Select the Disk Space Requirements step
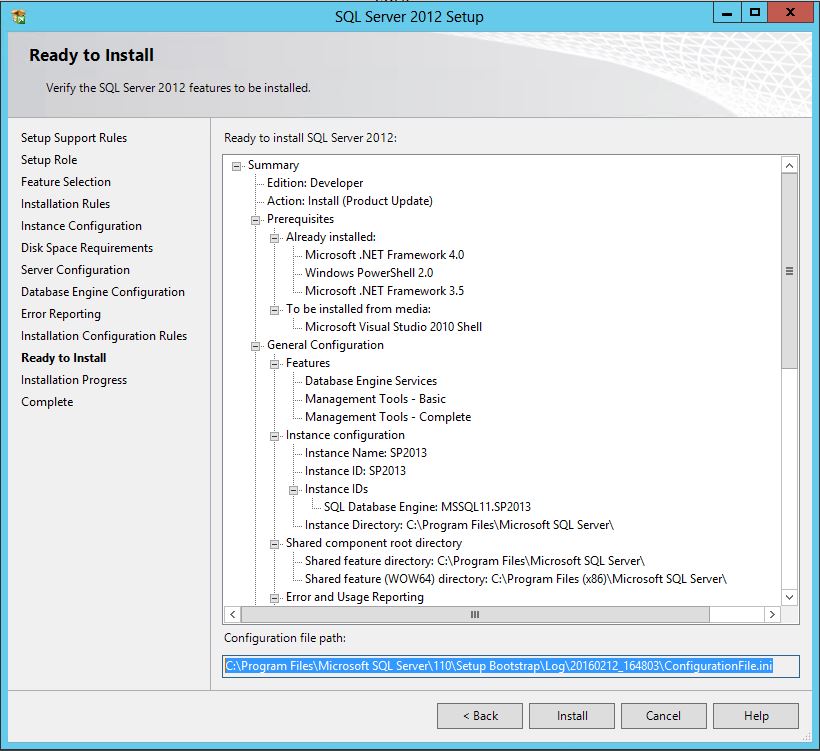The height and width of the screenshot is (751, 820). tap(87, 248)
